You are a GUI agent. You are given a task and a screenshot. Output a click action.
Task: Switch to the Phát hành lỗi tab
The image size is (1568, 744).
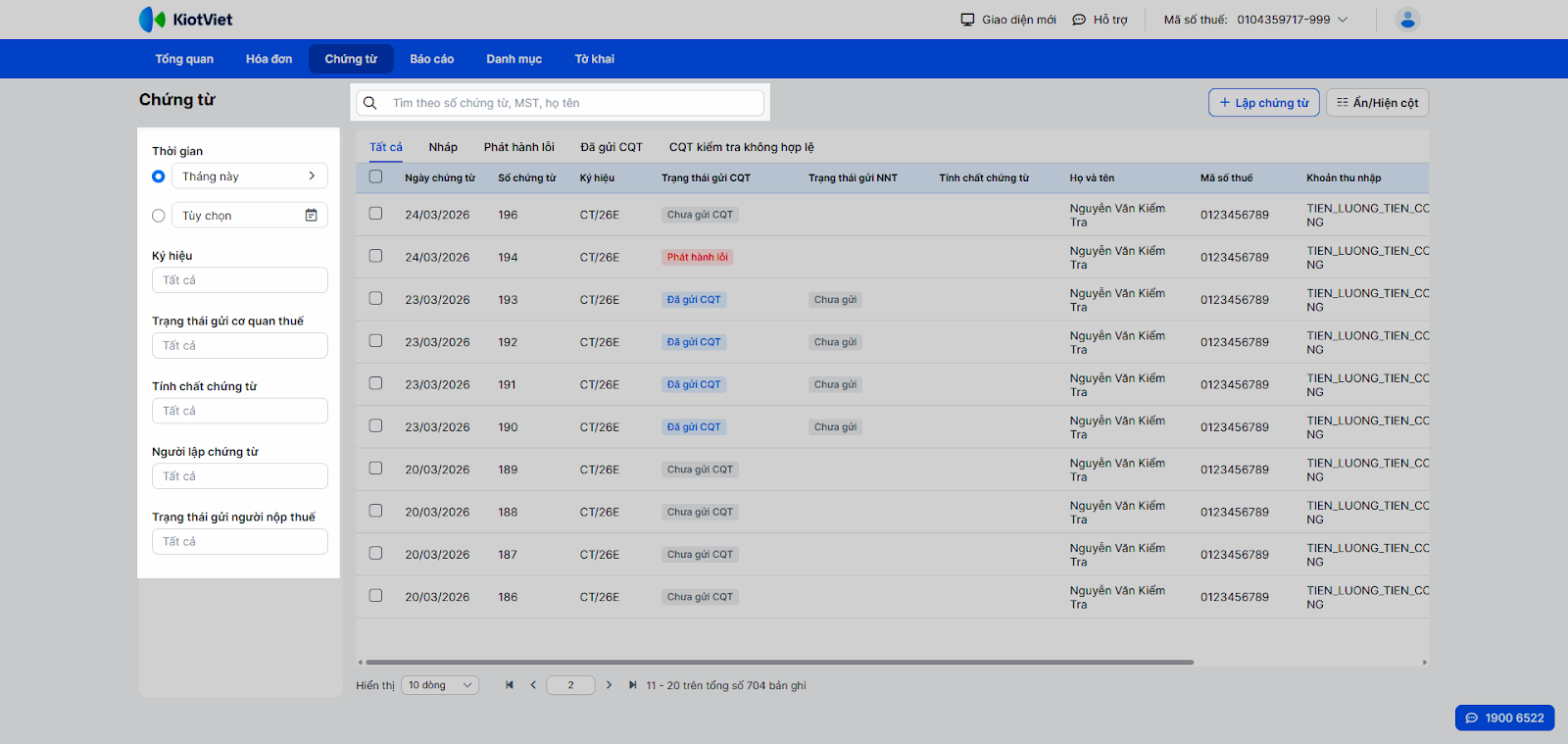click(518, 147)
